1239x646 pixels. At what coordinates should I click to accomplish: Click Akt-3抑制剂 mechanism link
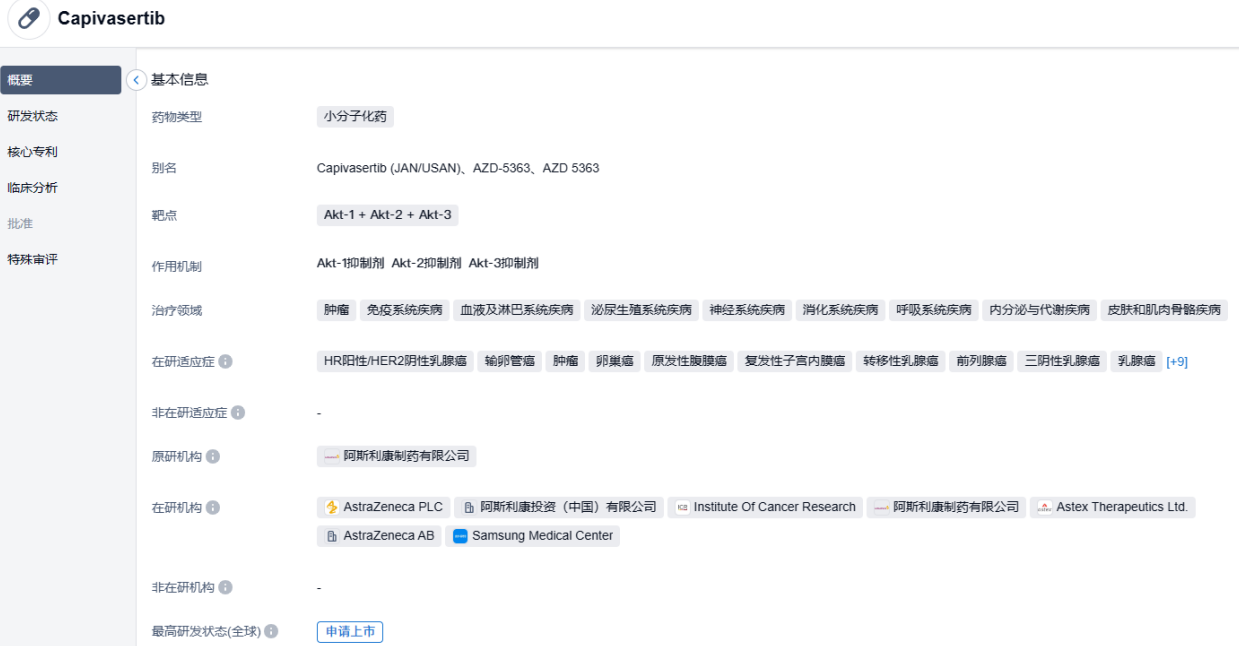coord(503,263)
